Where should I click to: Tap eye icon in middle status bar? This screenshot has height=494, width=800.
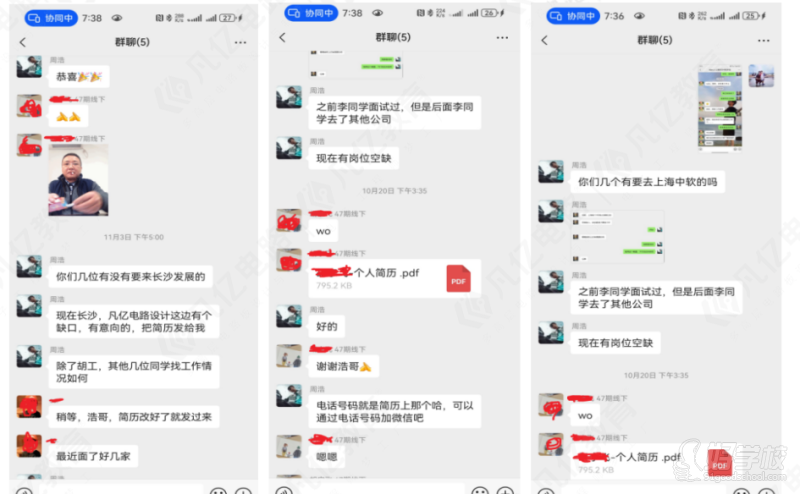pos(378,13)
